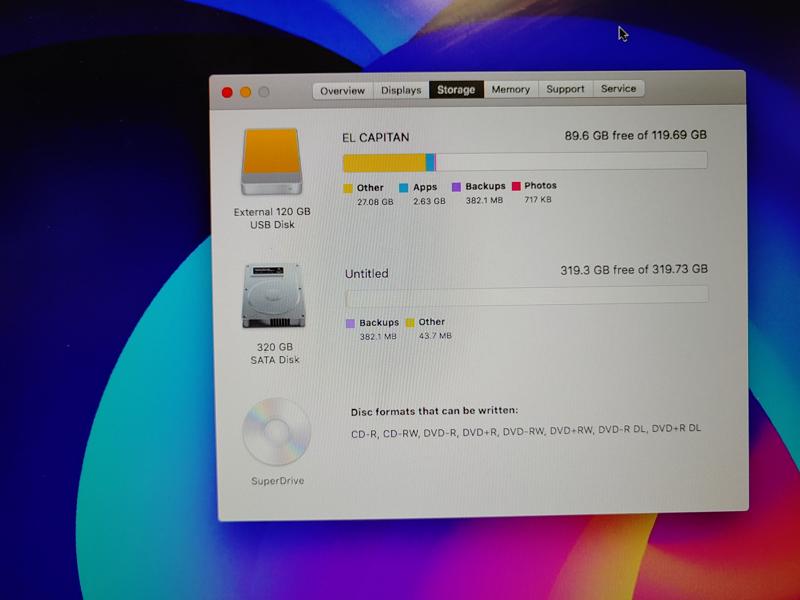Click the yellow Other swatch under Untitled

410,322
